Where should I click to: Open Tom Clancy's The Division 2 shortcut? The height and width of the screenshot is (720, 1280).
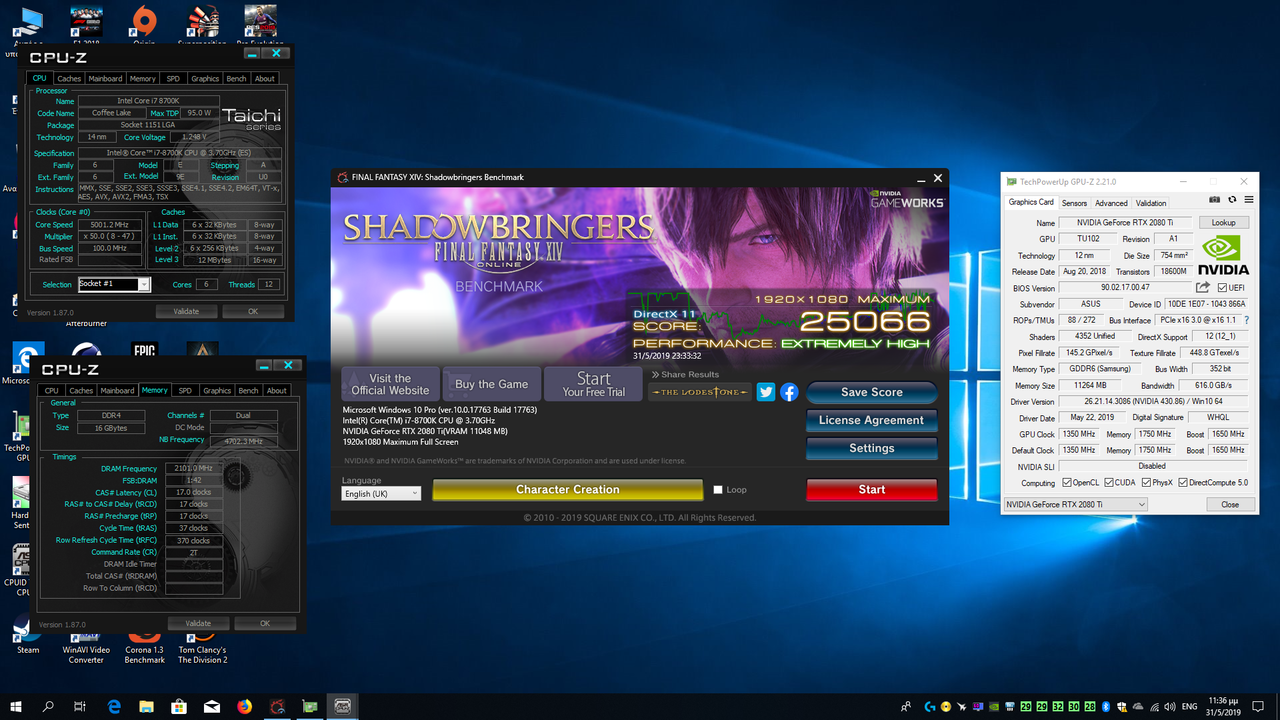point(202,645)
